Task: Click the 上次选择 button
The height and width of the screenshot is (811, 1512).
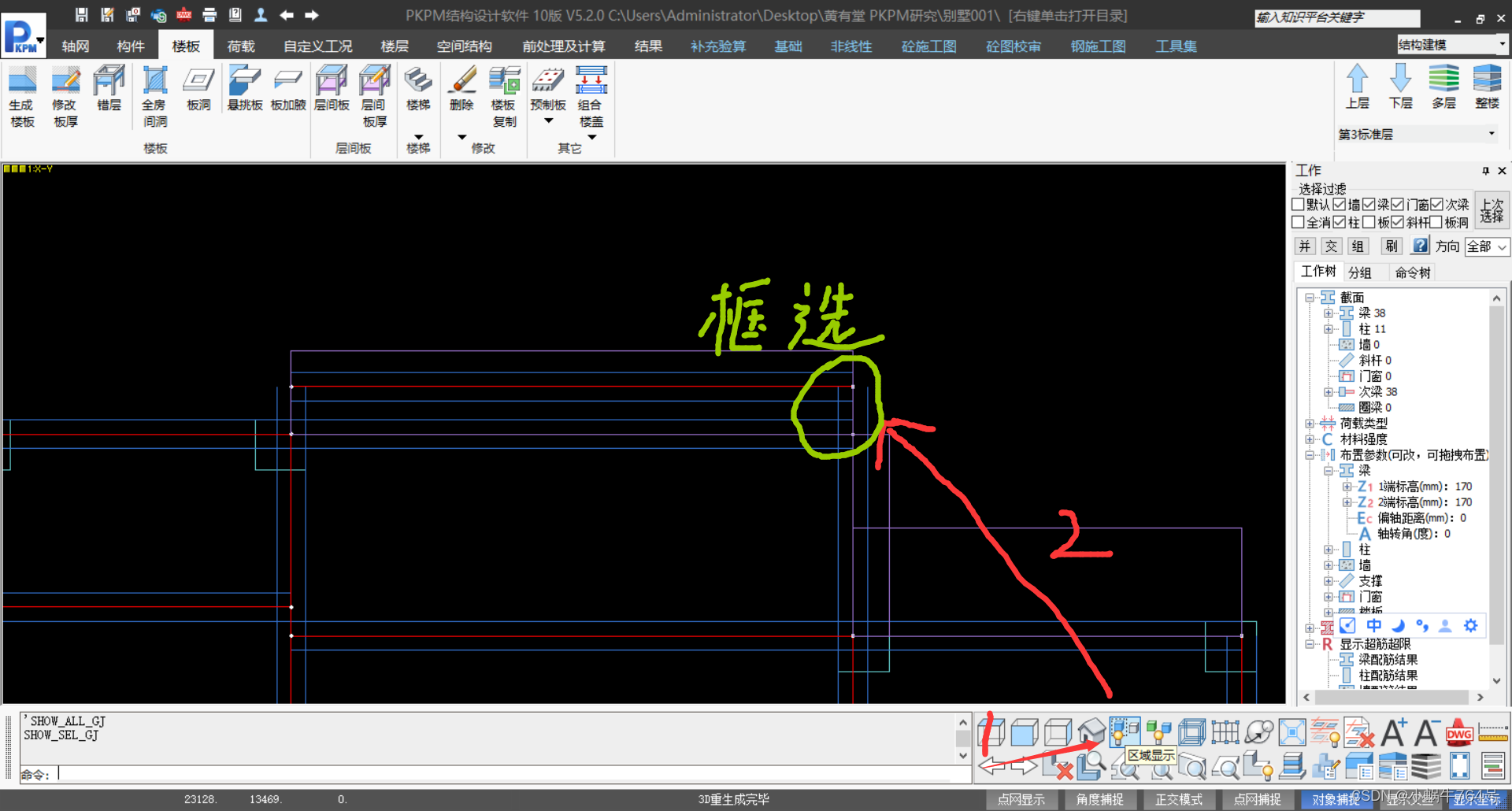Action: pos(1492,210)
